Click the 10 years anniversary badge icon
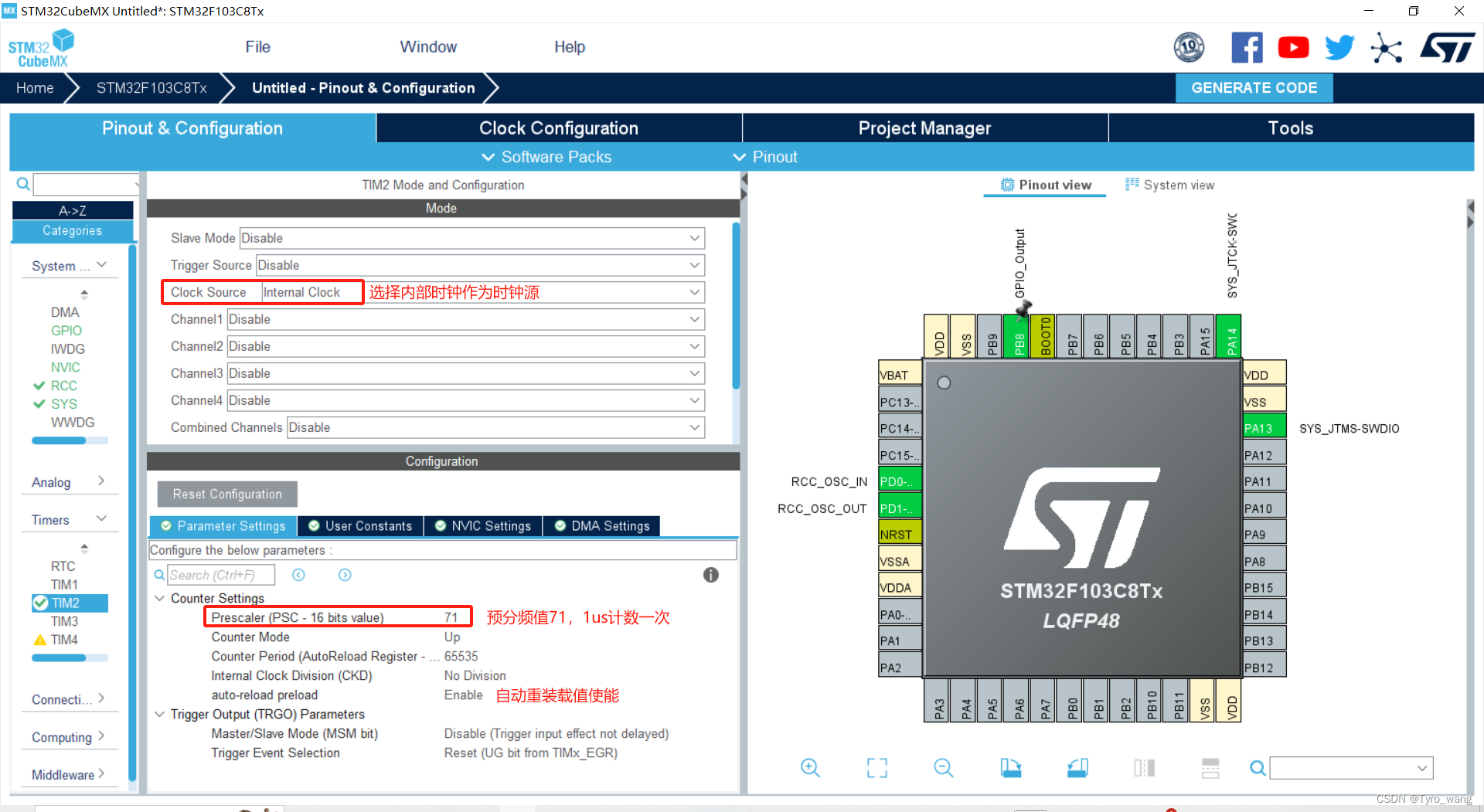Viewport: 1484px width, 812px height. click(1189, 48)
